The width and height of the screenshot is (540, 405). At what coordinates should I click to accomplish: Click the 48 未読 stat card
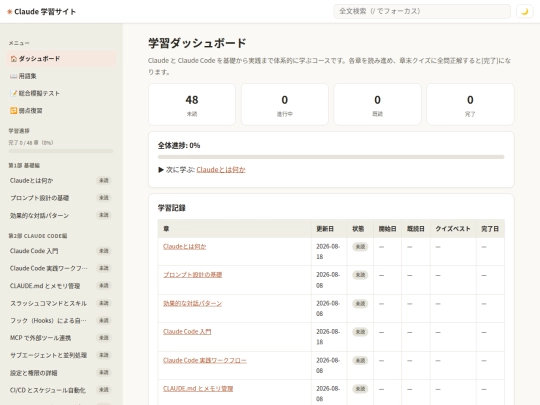click(x=192, y=104)
